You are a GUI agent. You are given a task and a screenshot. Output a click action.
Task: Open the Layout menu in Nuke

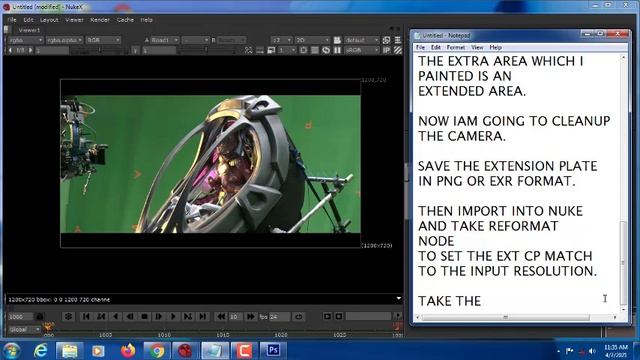click(x=49, y=20)
